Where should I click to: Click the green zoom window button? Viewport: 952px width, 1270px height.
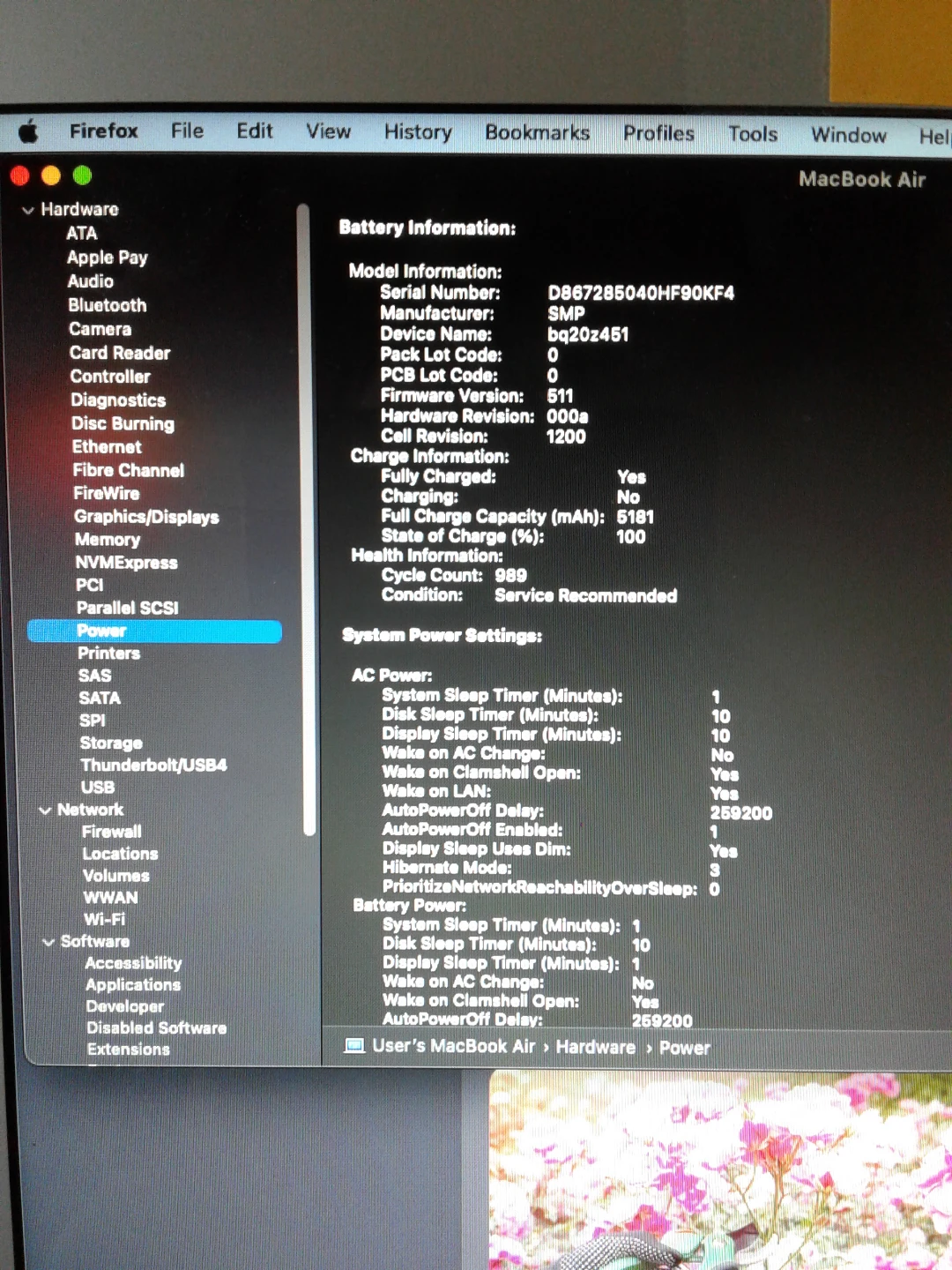[82, 176]
